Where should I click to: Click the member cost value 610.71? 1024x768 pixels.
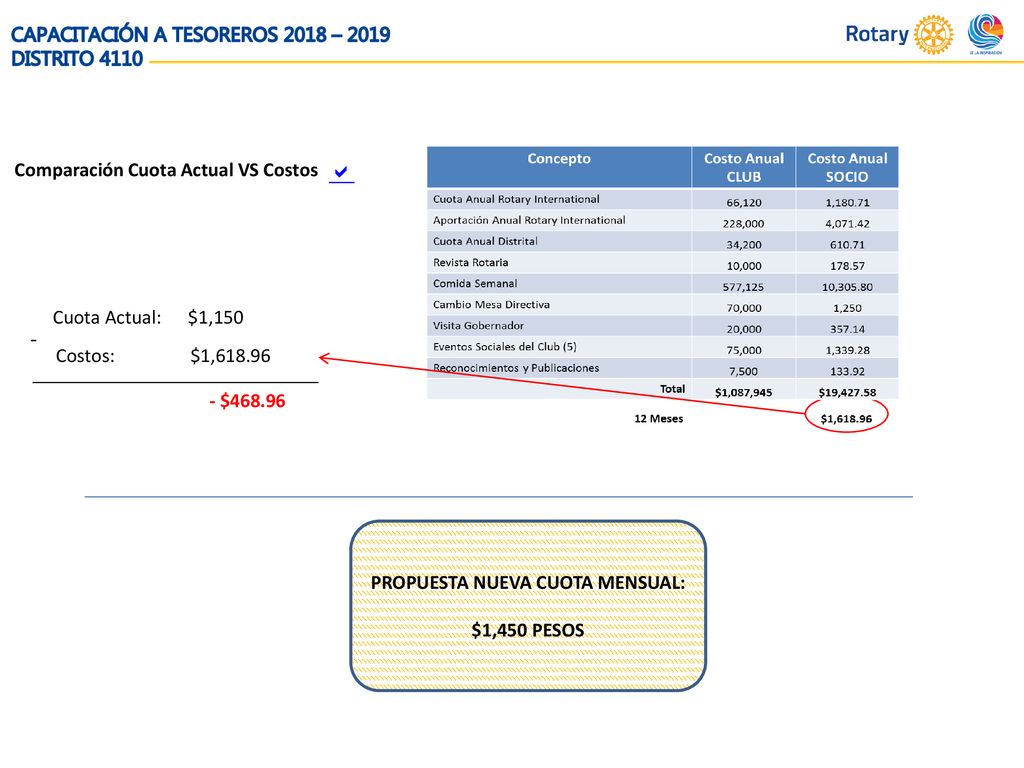coord(847,244)
